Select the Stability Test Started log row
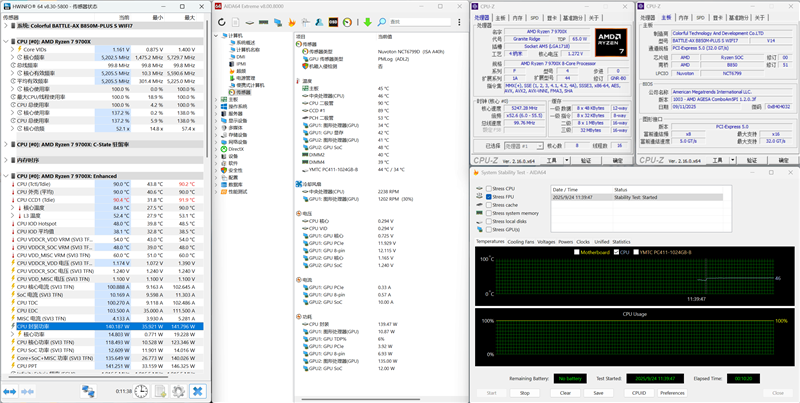800x403 pixels. (637, 197)
